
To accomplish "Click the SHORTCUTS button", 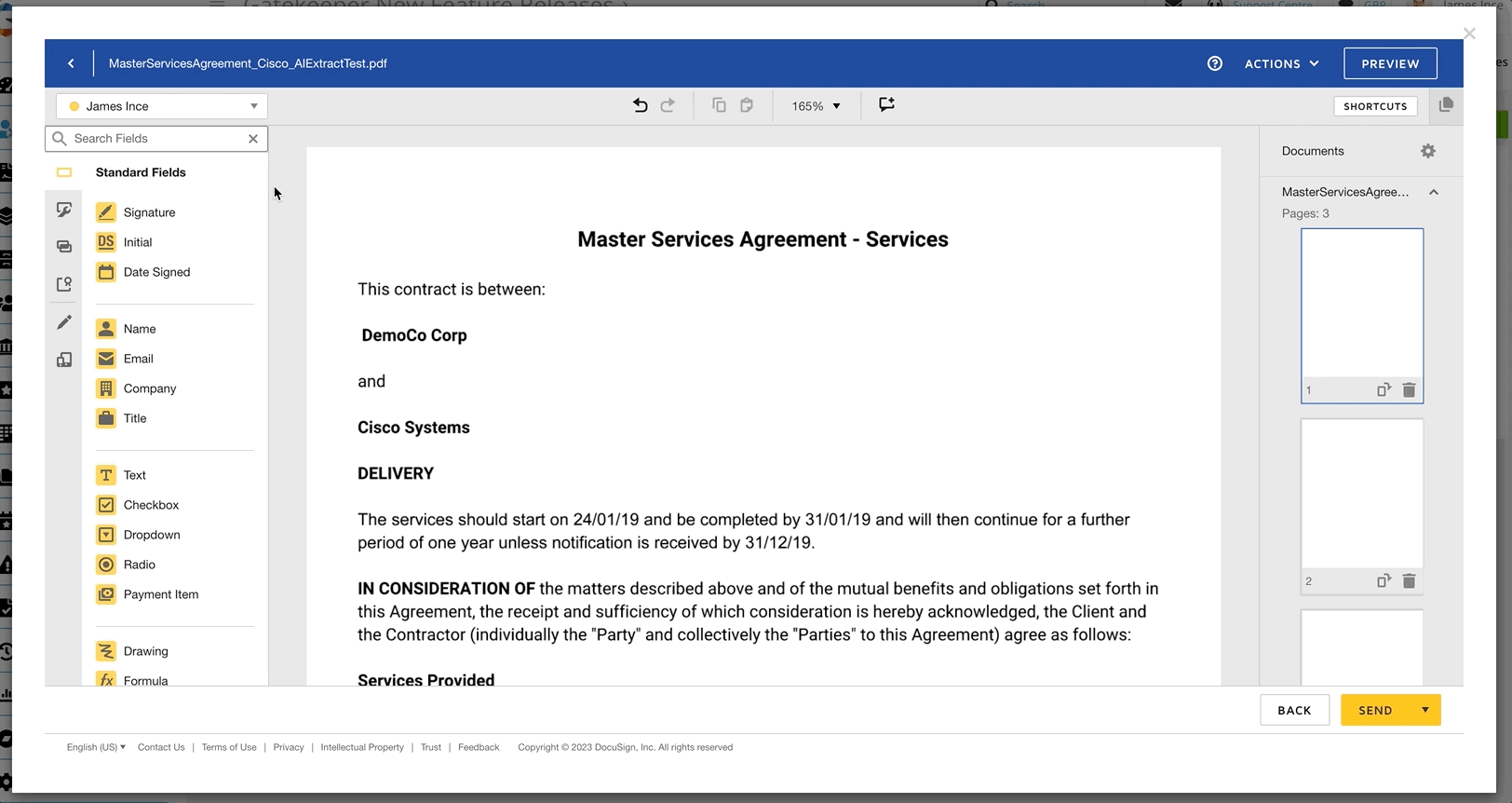I will tap(1375, 106).
